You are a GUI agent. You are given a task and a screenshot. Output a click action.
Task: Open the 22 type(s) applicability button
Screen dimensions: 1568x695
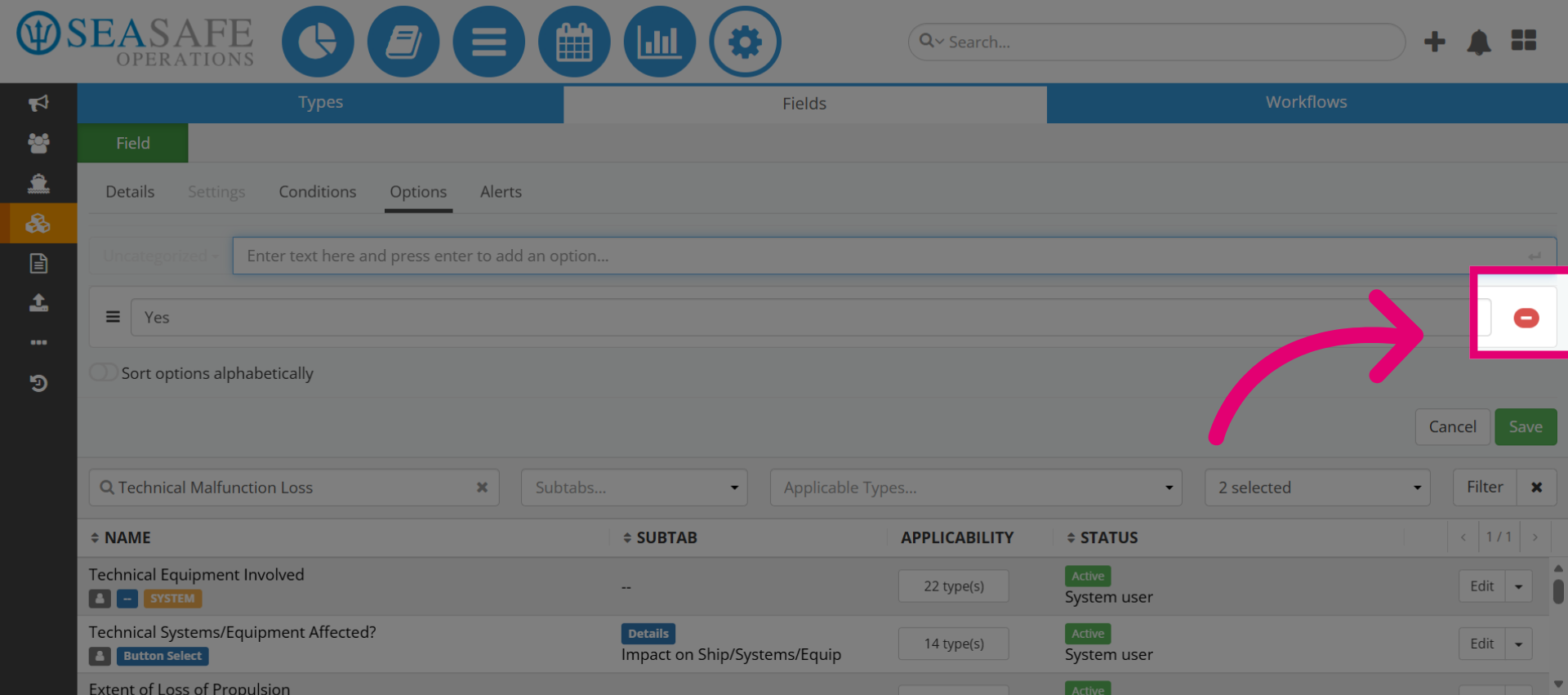pos(954,586)
